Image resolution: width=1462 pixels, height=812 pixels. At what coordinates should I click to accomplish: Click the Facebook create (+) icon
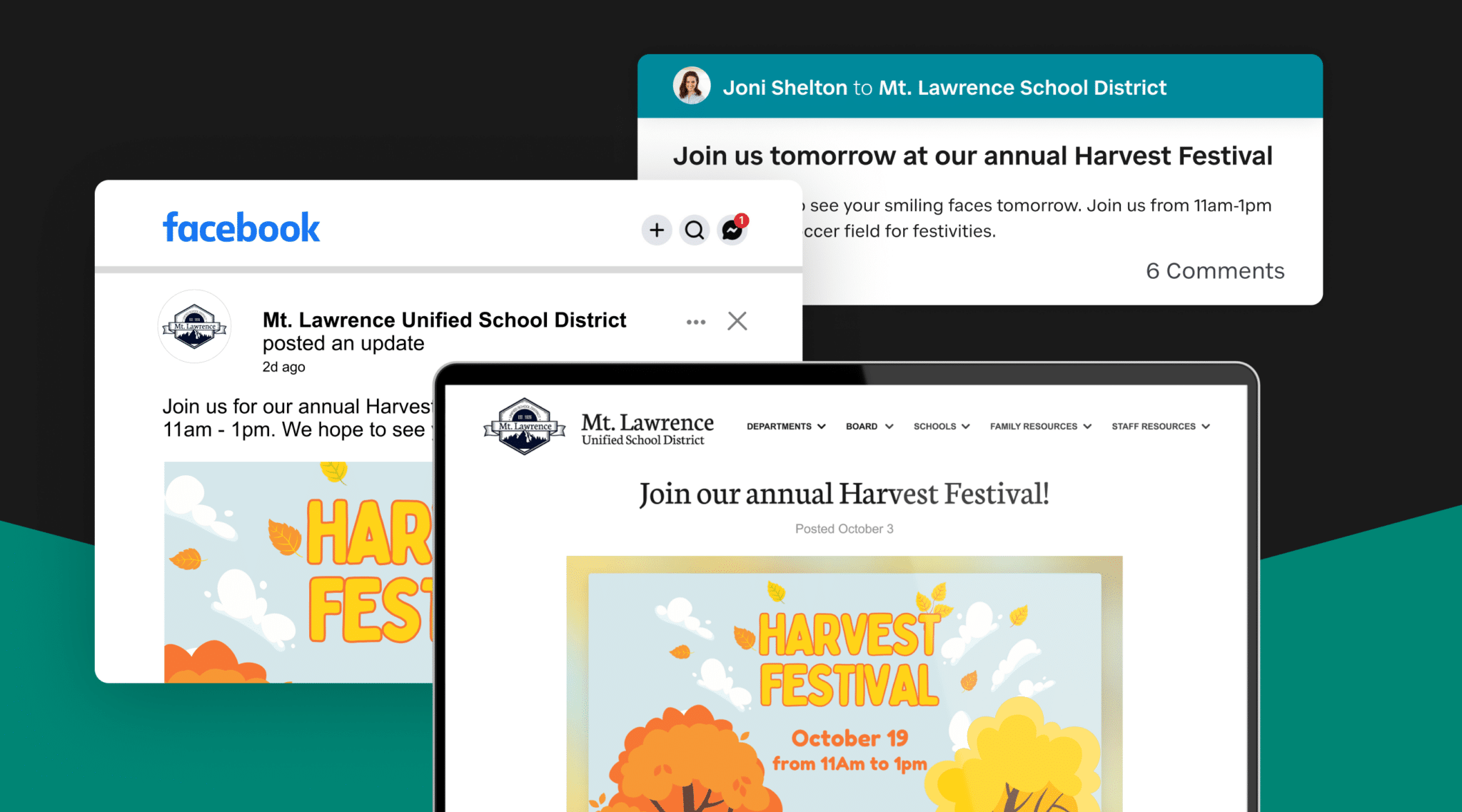[655, 230]
